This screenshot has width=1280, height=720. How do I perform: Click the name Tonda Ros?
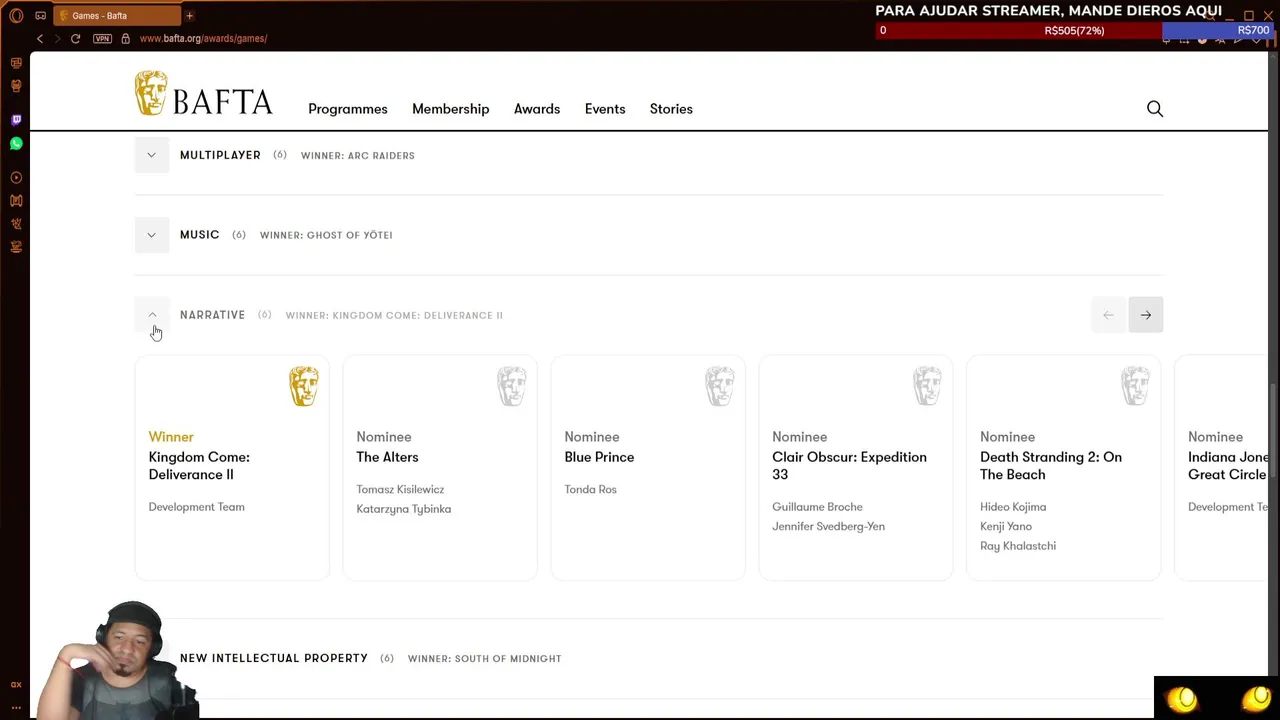(x=590, y=489)
